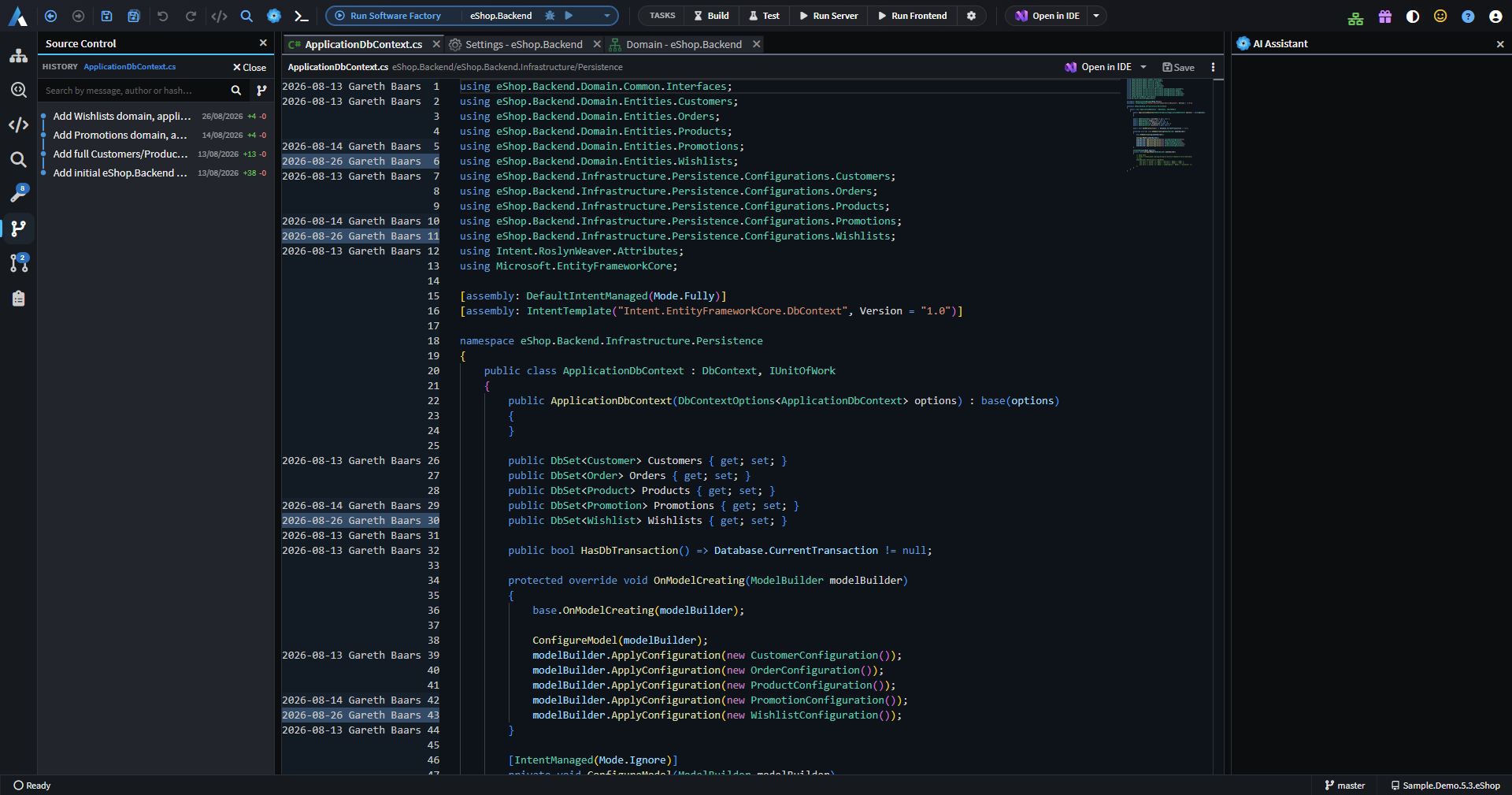Click the play icon beside eShop.Backend
This screenshot has width=1512, height=795.
(x=569, y=16)
